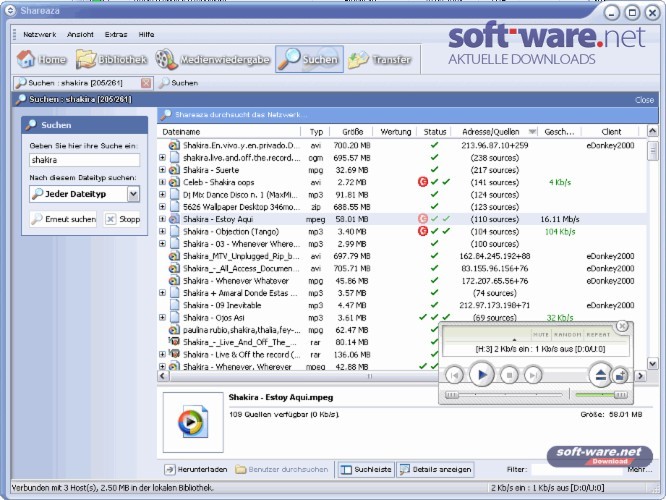Select 'Shakira - 03 - Whenever Where...' row

pyautogui.click(x=403, y=244)
